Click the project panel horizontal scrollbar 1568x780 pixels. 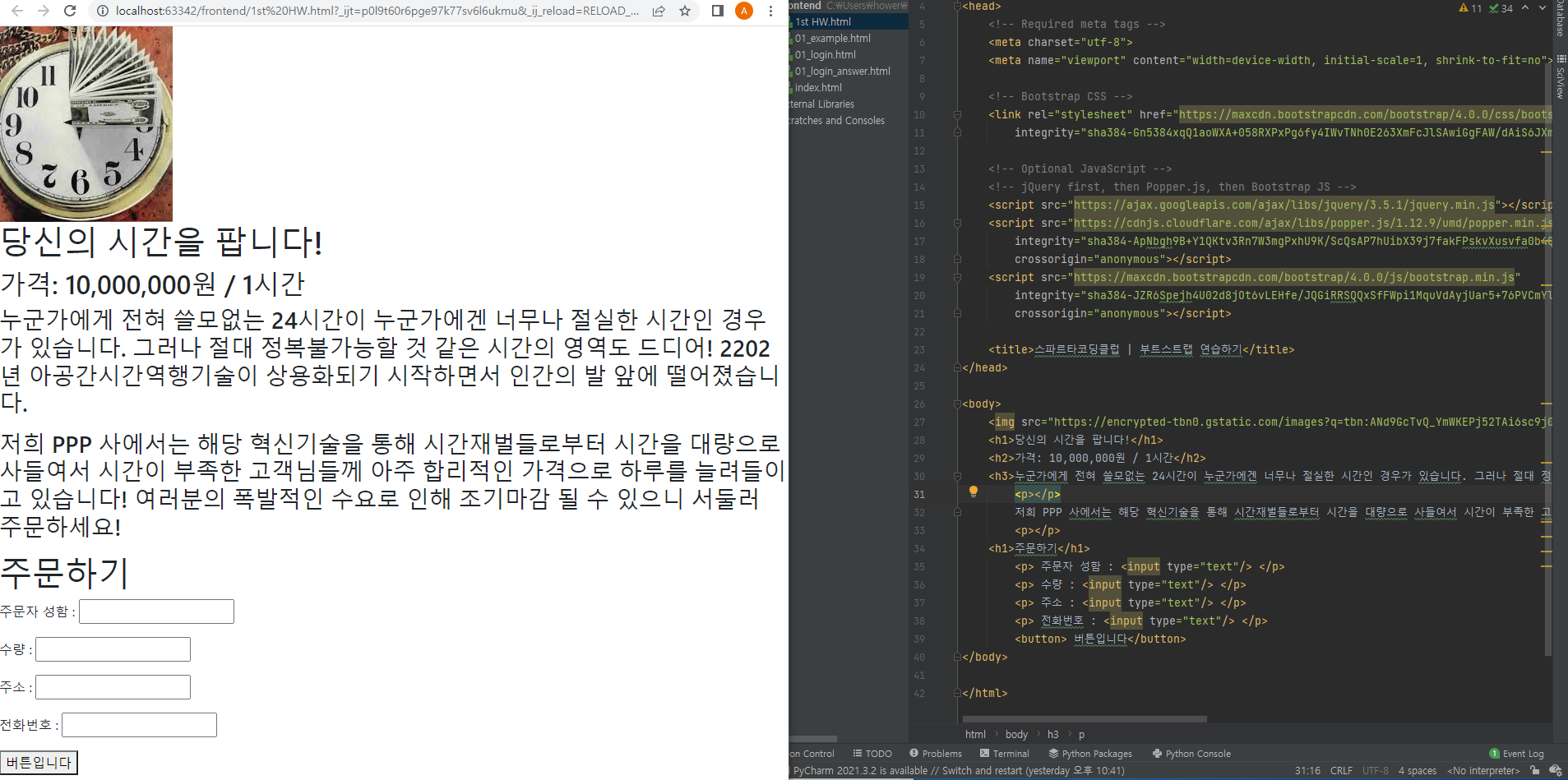813,739
